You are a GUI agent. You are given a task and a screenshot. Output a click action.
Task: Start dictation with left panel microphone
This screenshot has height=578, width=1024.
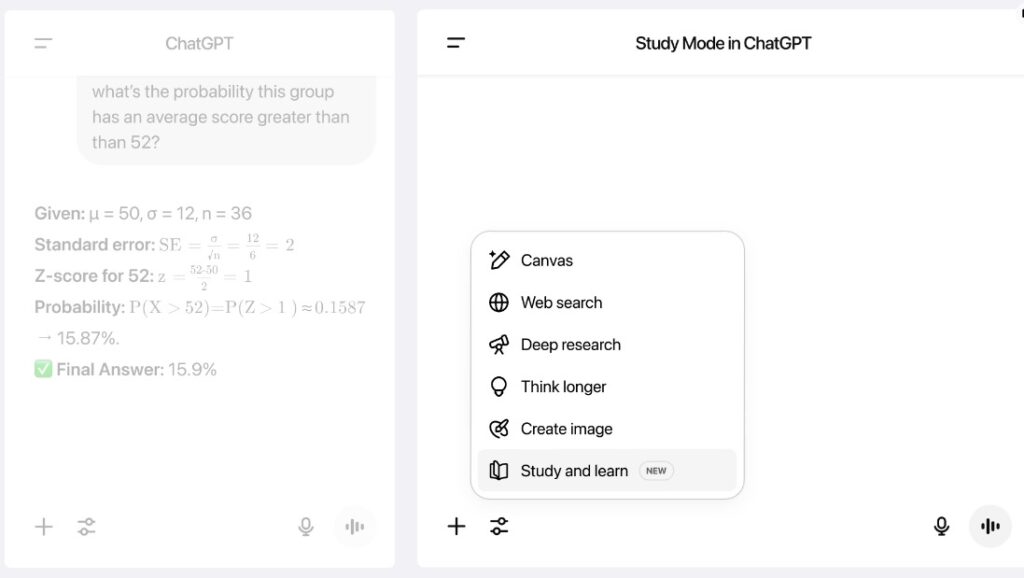click(306, 526)
